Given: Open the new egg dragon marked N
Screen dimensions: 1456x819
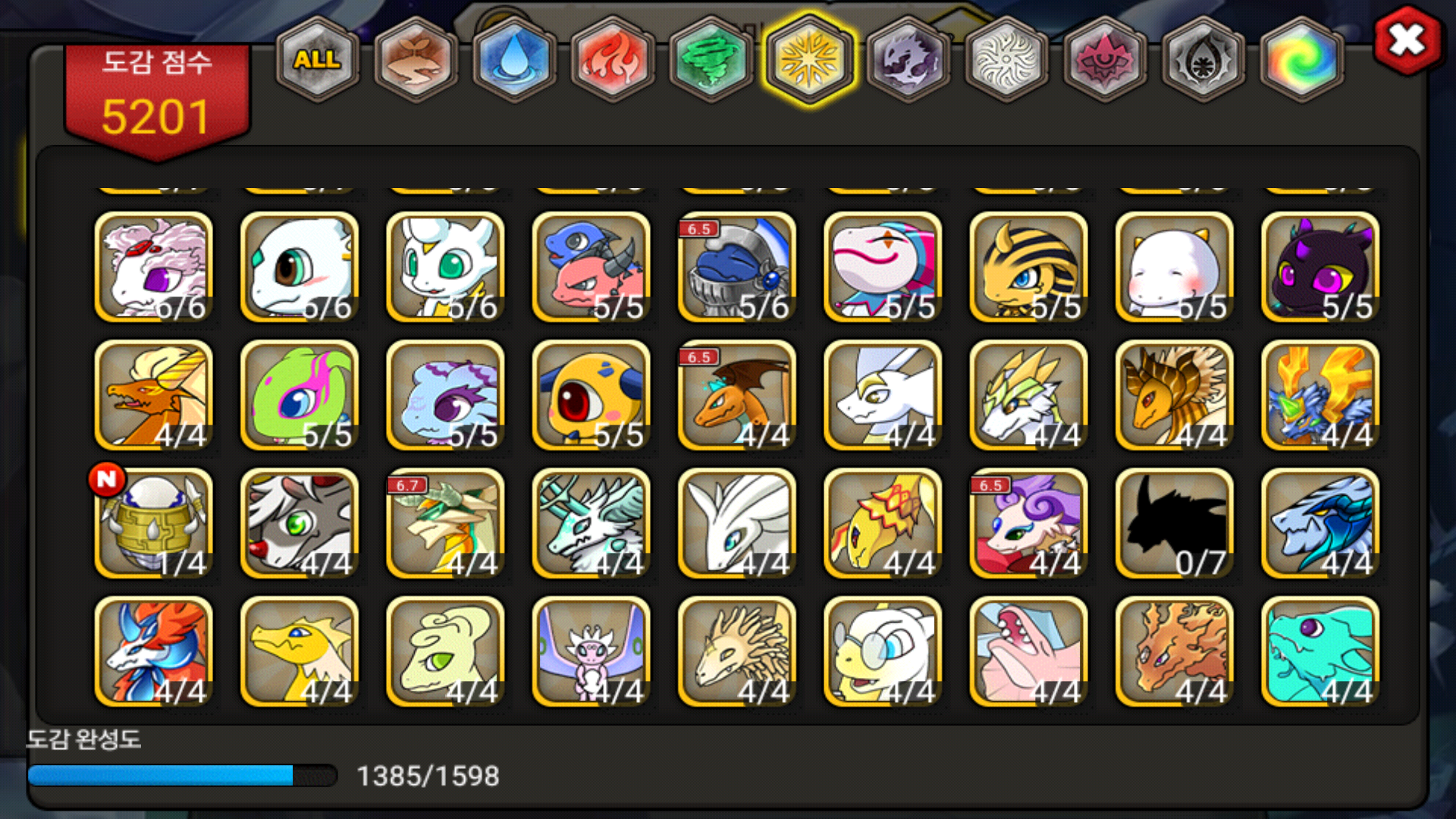Looking at the screenshot, I should tap(154, 523).
